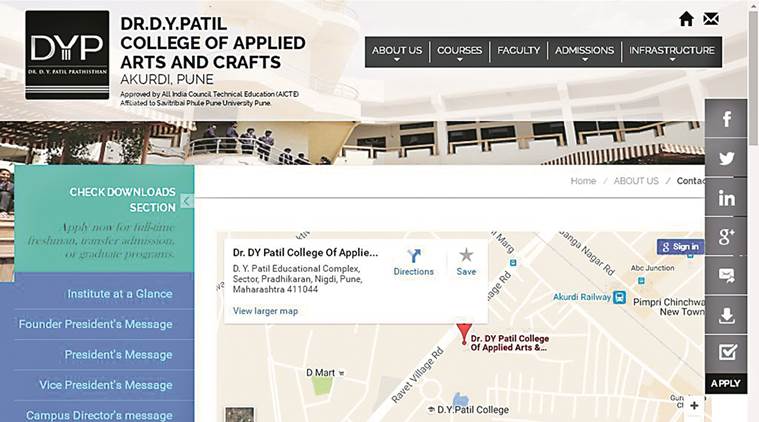
Task: Expand the ABOUT US dropdown menu
Action: coord(397,51)
